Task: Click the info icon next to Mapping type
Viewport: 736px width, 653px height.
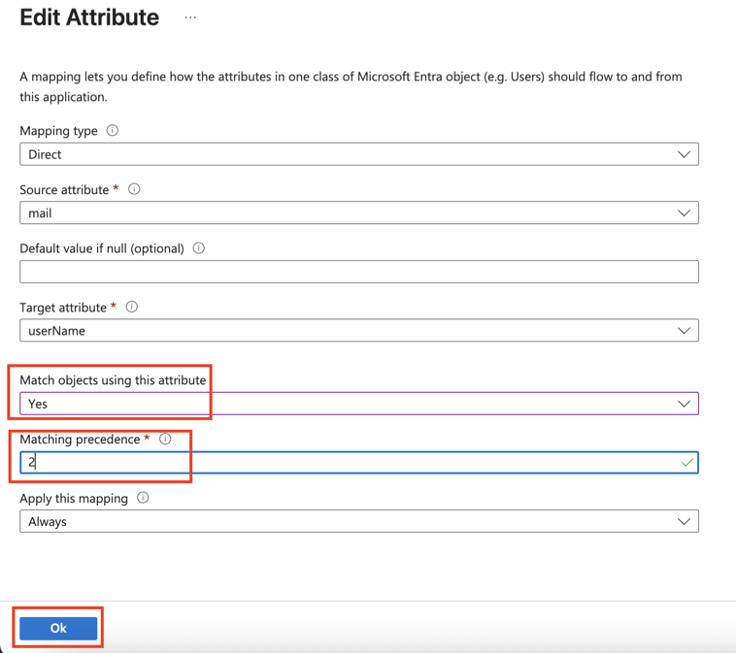Action: point(112,130)
